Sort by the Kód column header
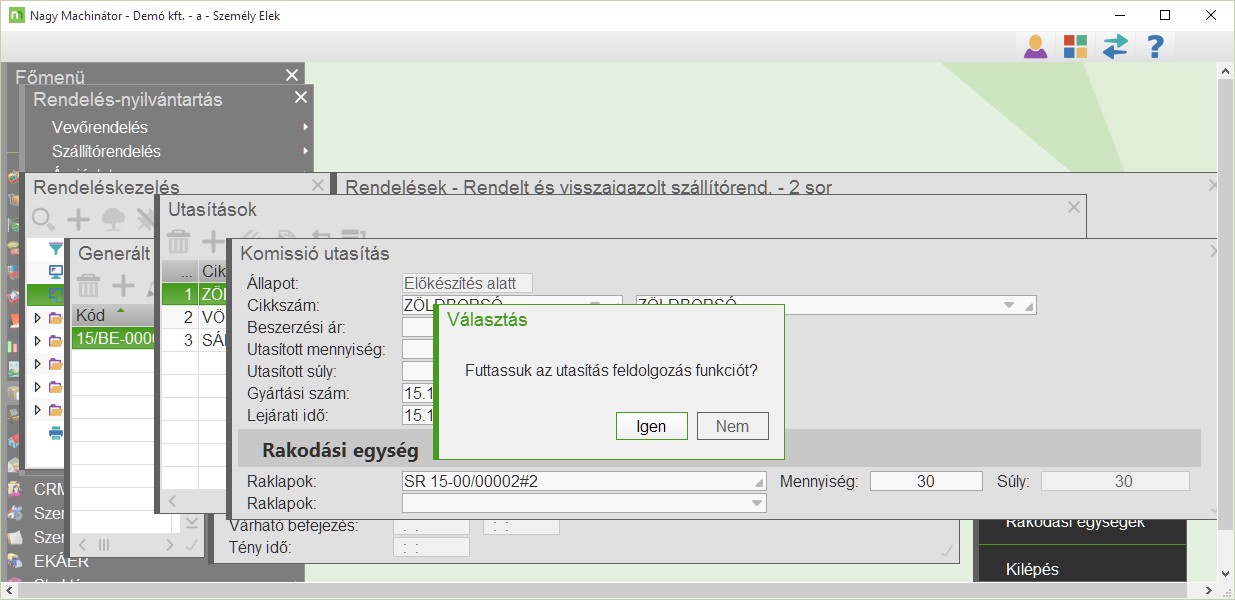This screenshot has height=600, width=1235. click(114, 315)
